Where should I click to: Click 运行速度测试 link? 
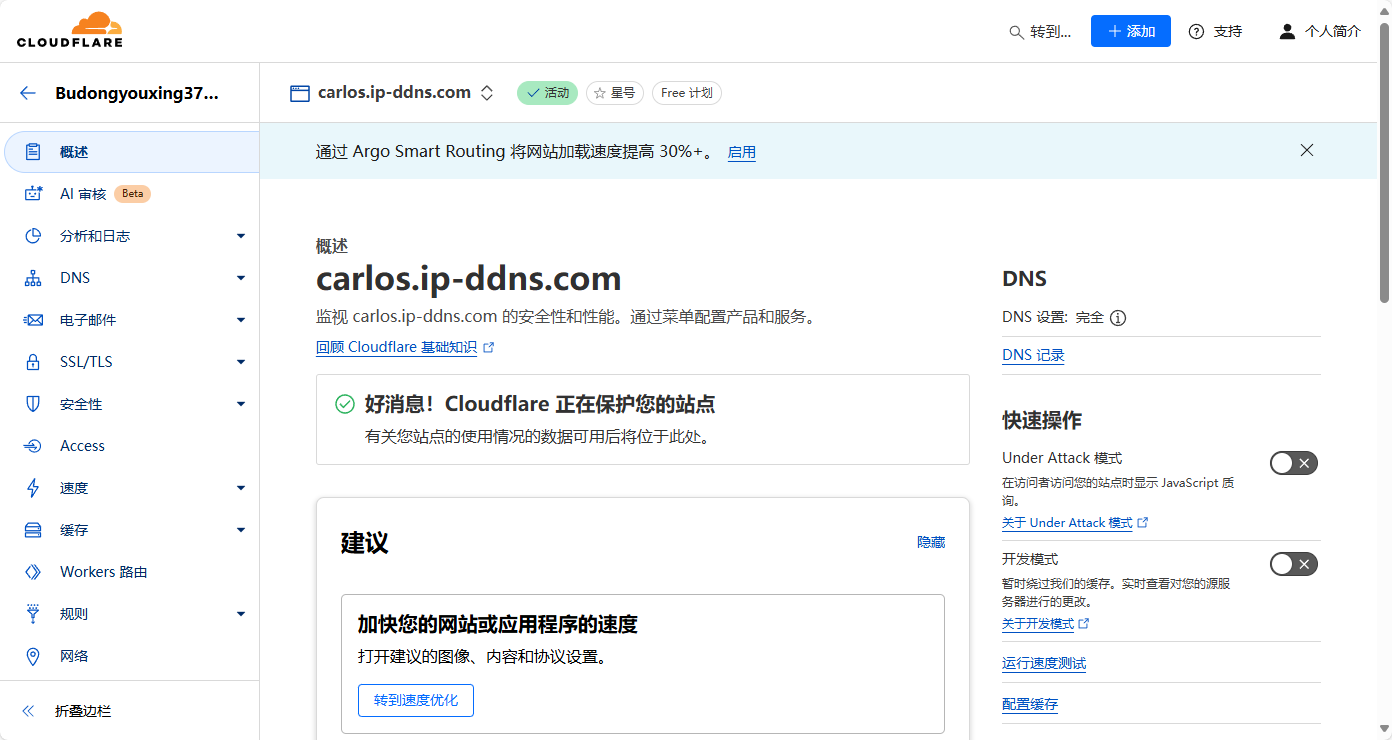1044,663
